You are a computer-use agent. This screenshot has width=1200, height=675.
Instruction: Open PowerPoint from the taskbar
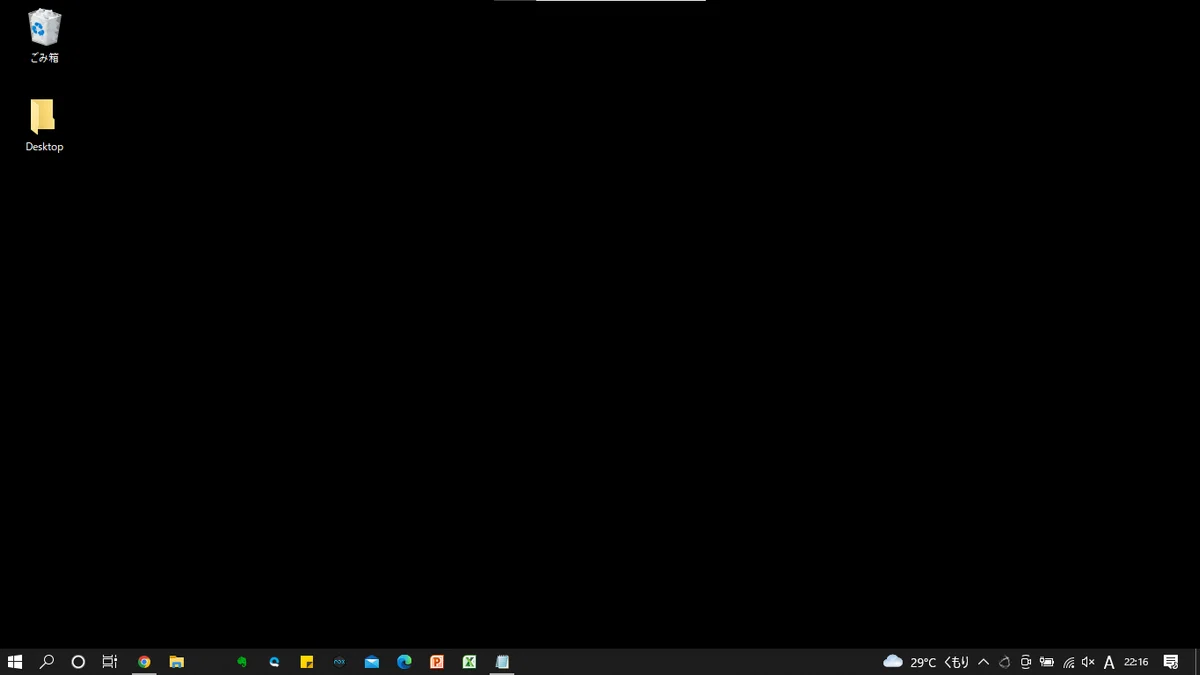[437, 662]
